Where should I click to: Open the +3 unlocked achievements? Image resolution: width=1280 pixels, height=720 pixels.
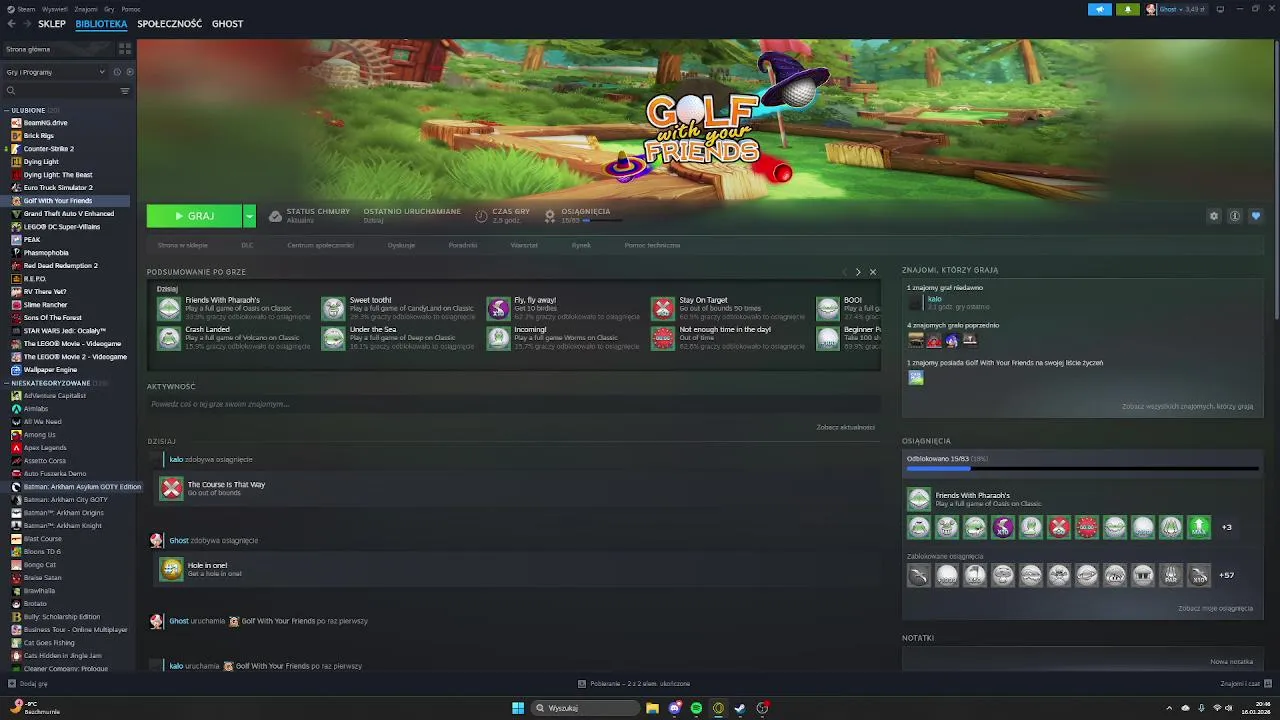[x=1226, y=527]
